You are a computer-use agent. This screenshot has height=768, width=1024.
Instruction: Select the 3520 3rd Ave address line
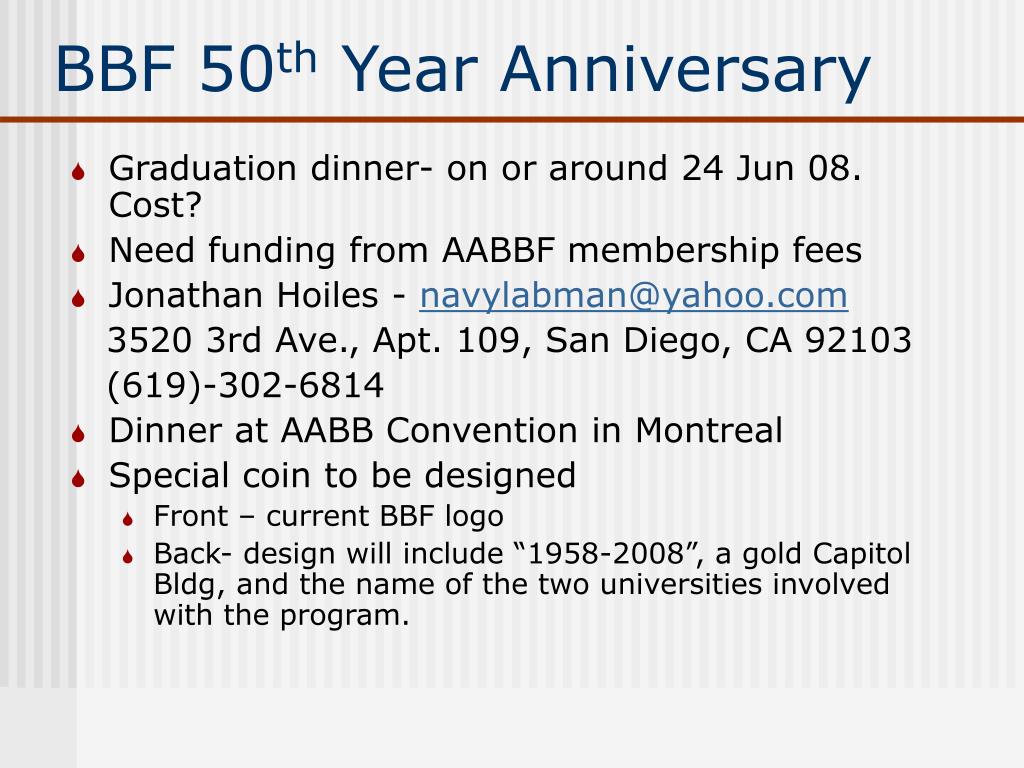(x=509, y=340)
